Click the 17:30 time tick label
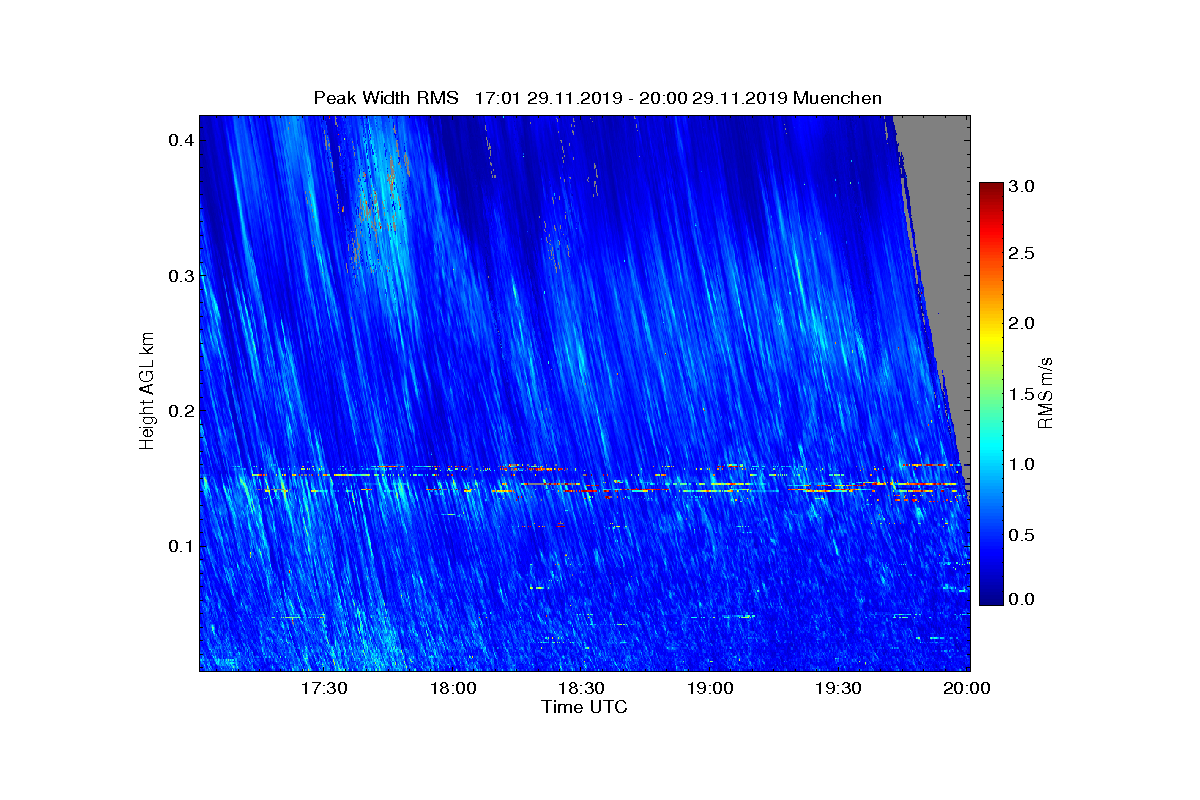The image size is (1200, 800). tap(324, 688)
